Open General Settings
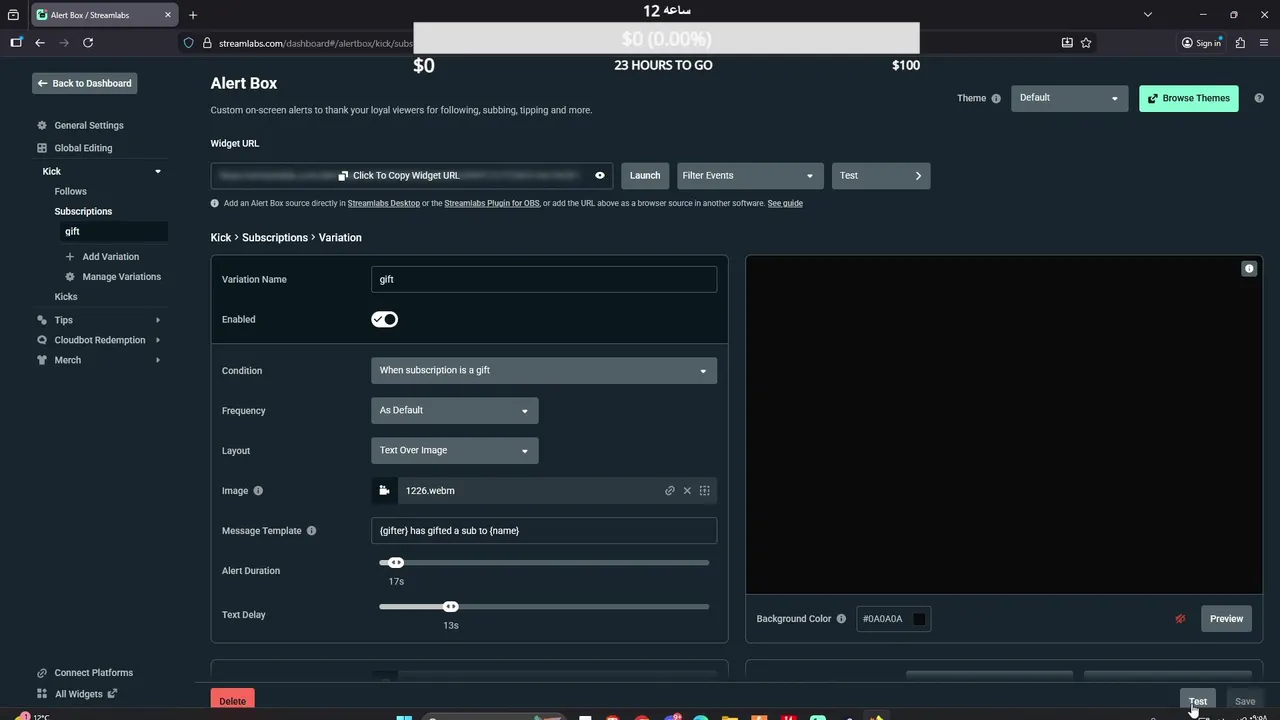1280x720 pixels. [89, 125]
